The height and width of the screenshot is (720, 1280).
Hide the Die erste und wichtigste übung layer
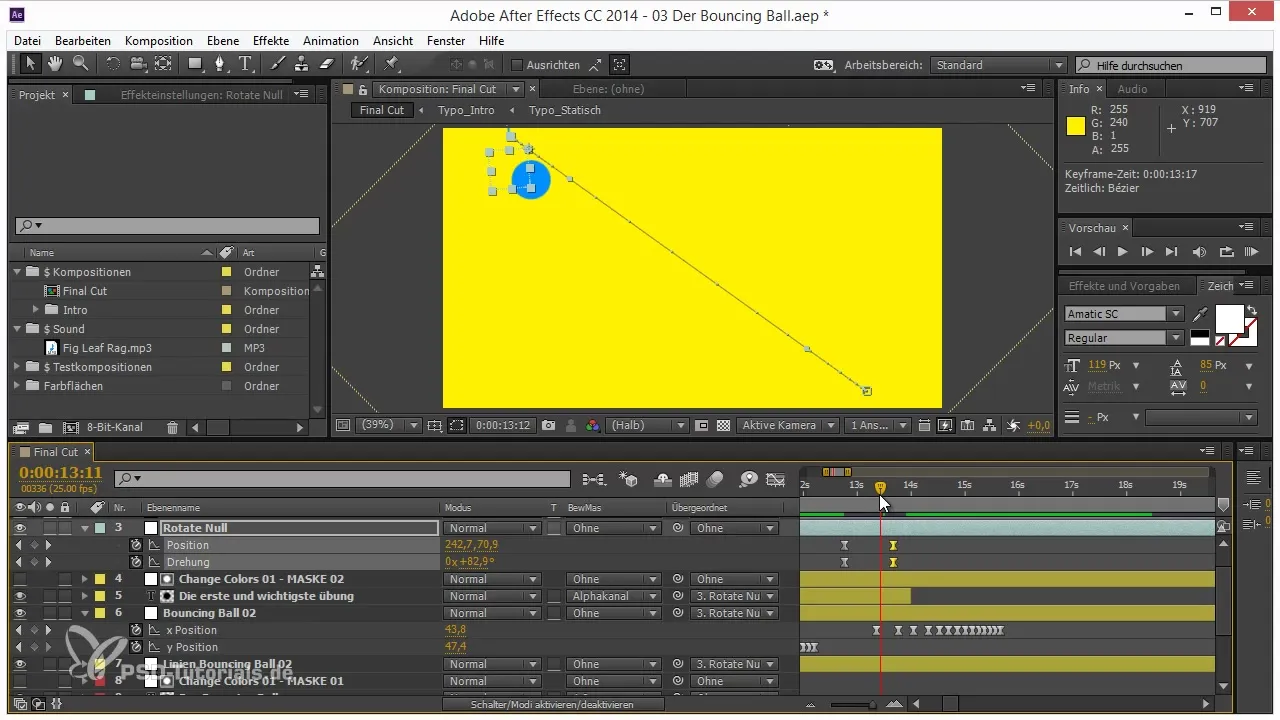click(21, 596)
